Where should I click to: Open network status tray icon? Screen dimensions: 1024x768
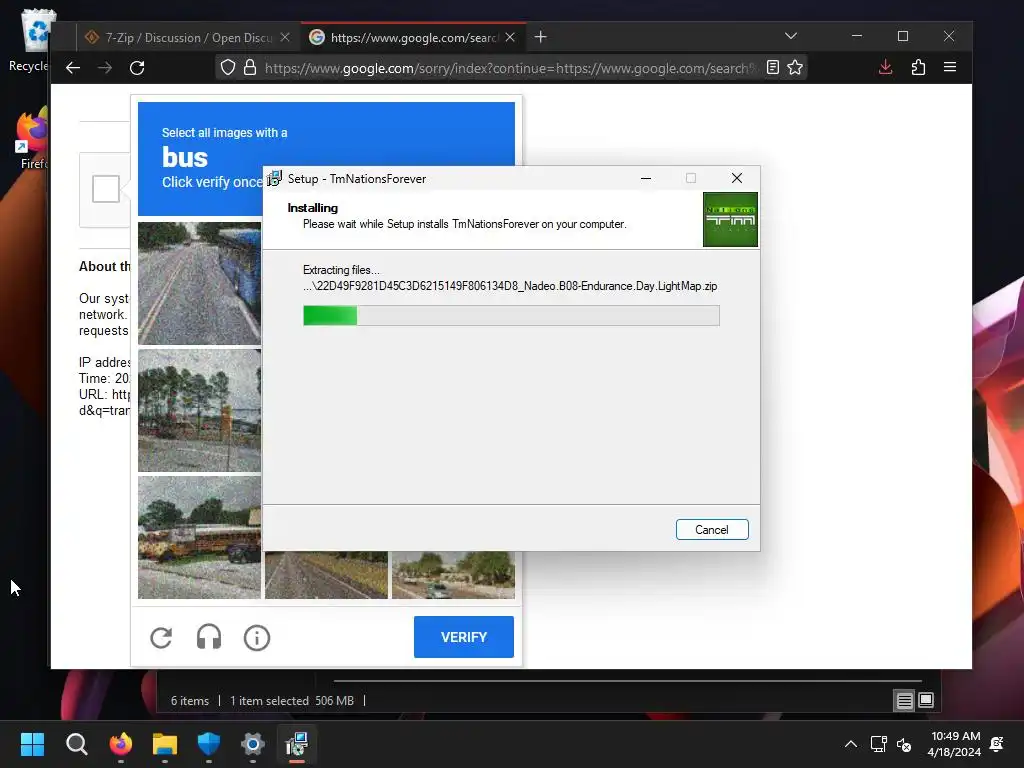coord(878,744)
